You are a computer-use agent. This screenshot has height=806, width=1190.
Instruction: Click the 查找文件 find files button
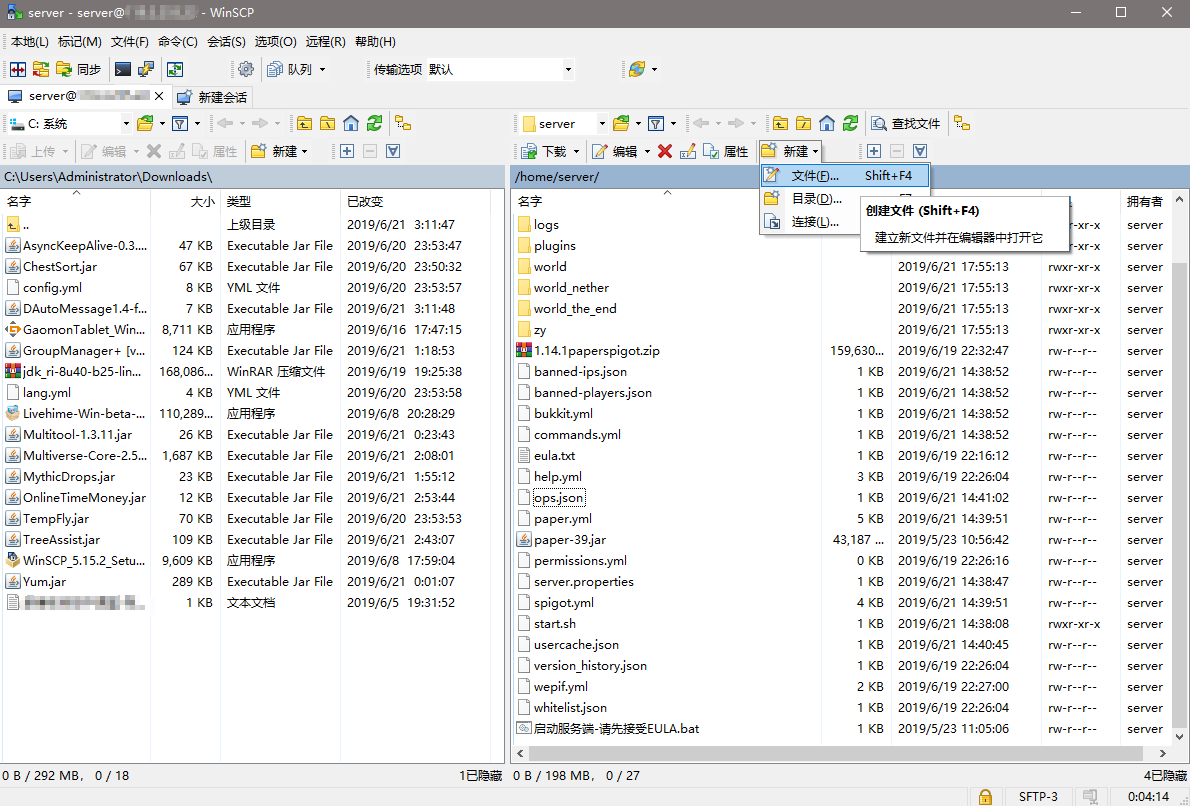coord(906,124)
